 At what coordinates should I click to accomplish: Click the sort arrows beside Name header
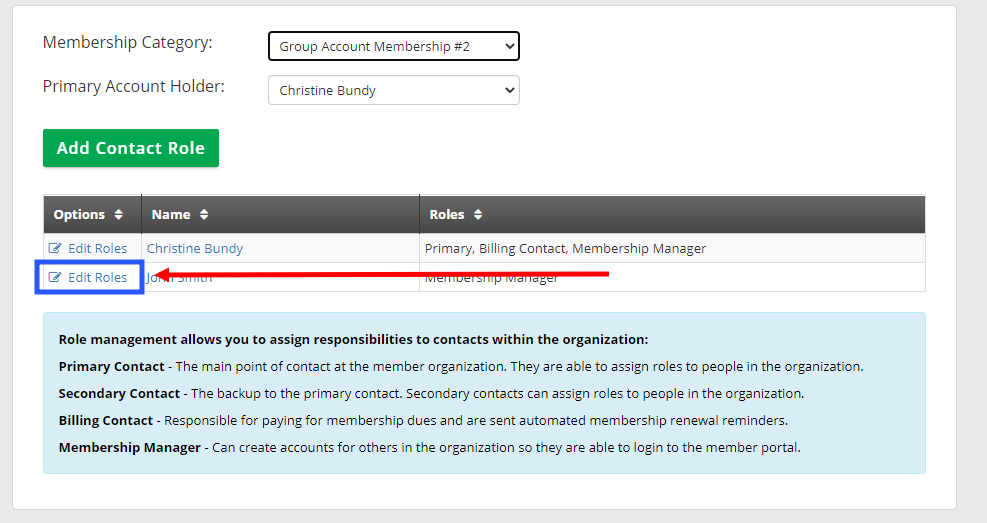pyautogui.click(x=204, y=215)
